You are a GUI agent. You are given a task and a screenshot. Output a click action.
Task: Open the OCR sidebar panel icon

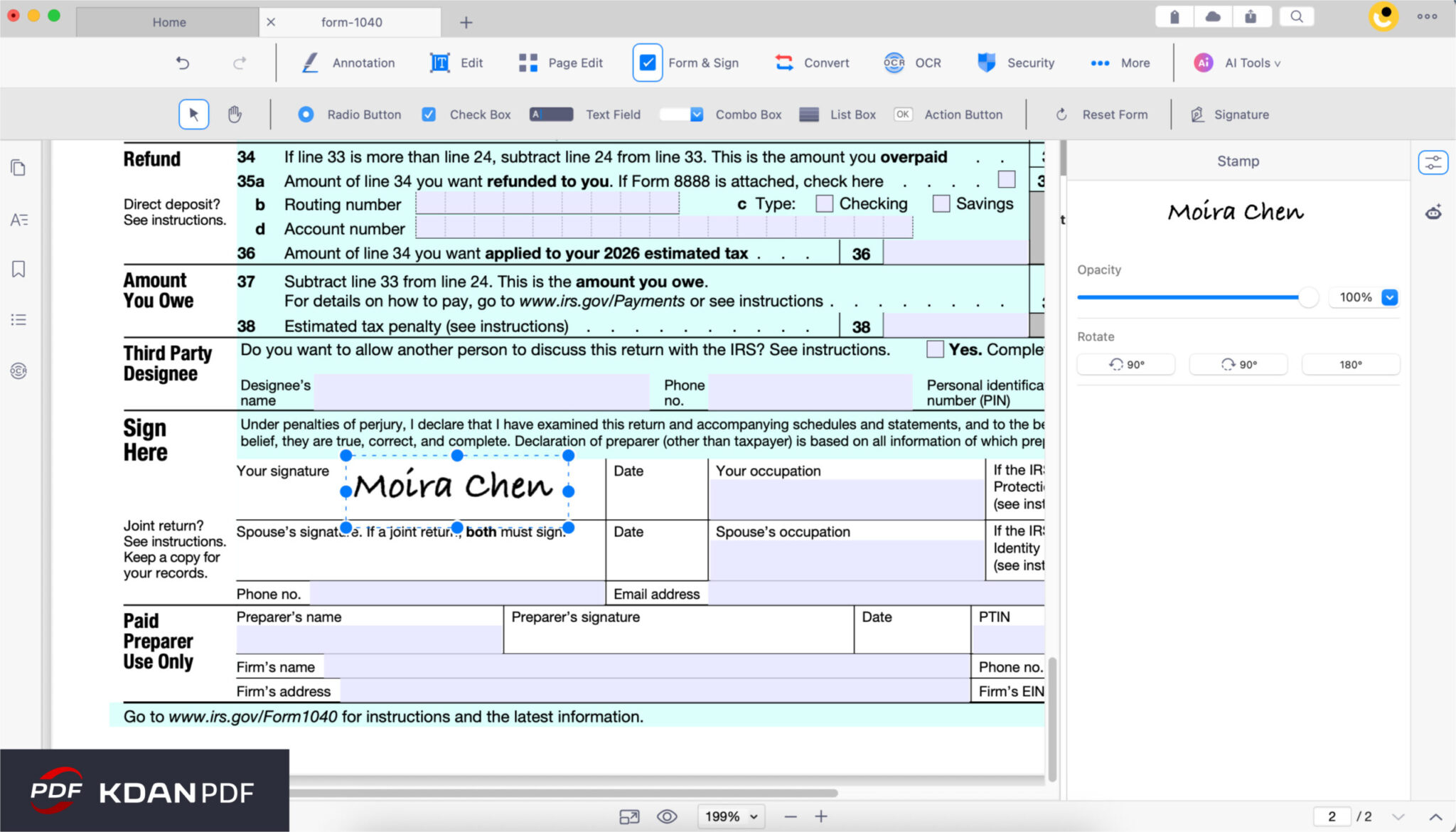(18, 370)
